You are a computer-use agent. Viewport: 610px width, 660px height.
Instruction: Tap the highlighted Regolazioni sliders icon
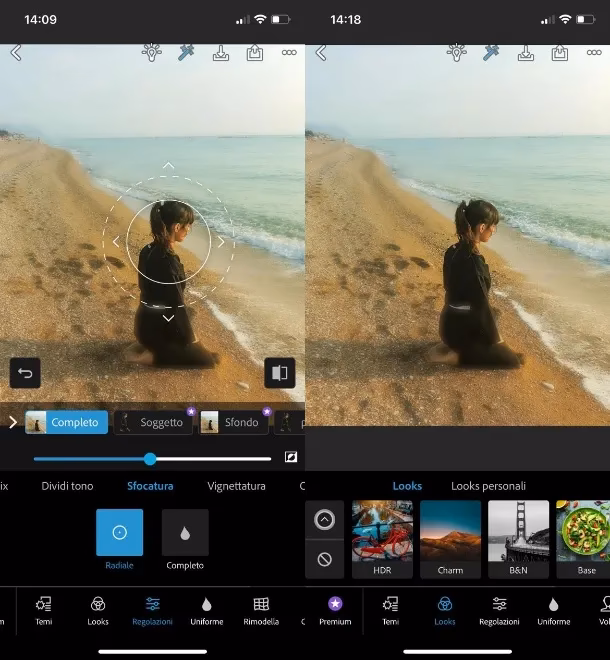(x=152, y=610)
